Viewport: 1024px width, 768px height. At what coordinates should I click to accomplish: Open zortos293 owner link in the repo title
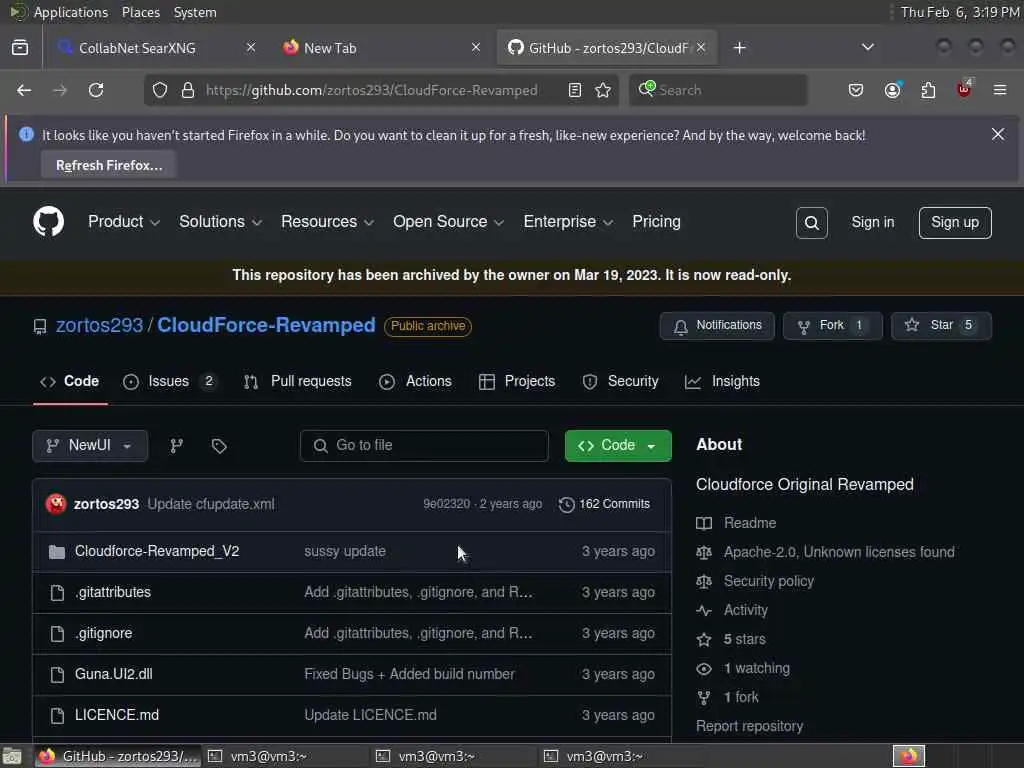[x=99, y=325]
